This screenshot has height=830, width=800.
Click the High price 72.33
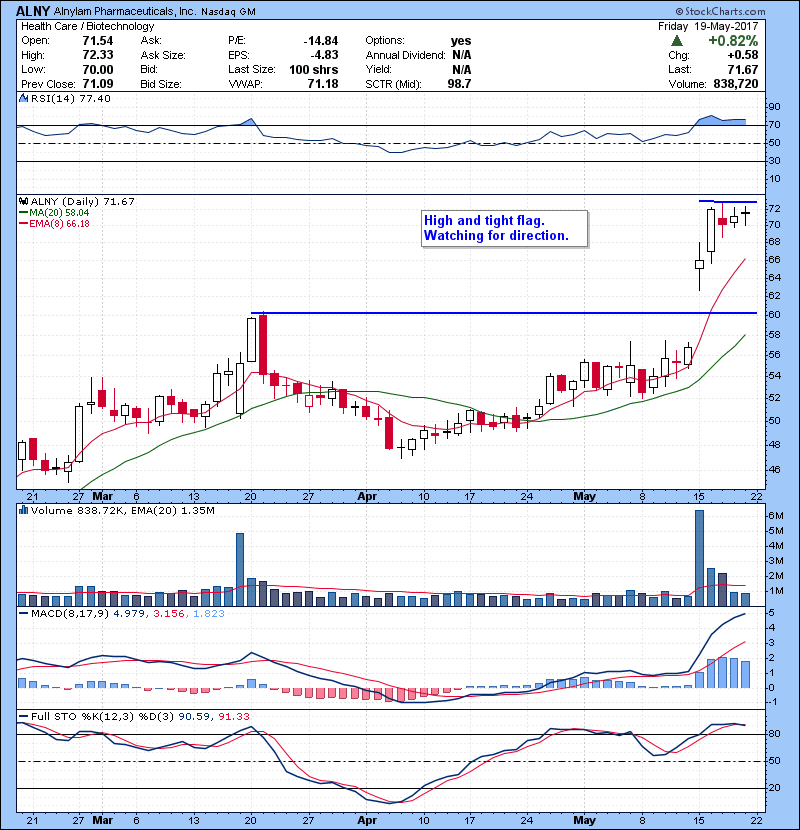click(98, 55)
